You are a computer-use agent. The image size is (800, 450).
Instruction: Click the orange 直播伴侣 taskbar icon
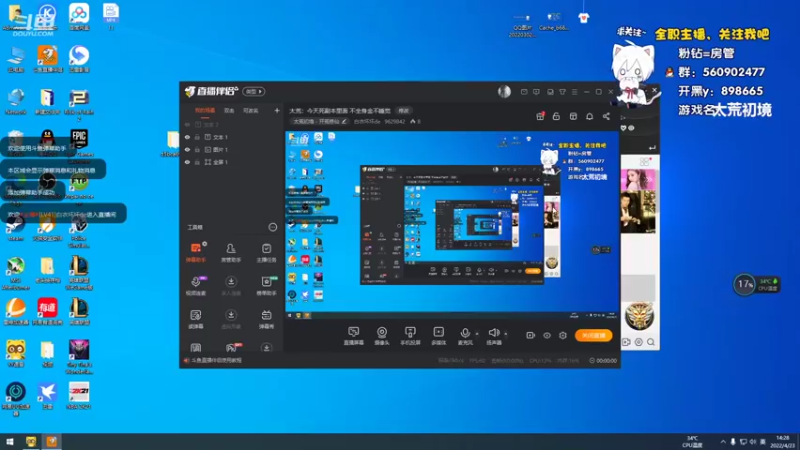(x=52, y=441)
